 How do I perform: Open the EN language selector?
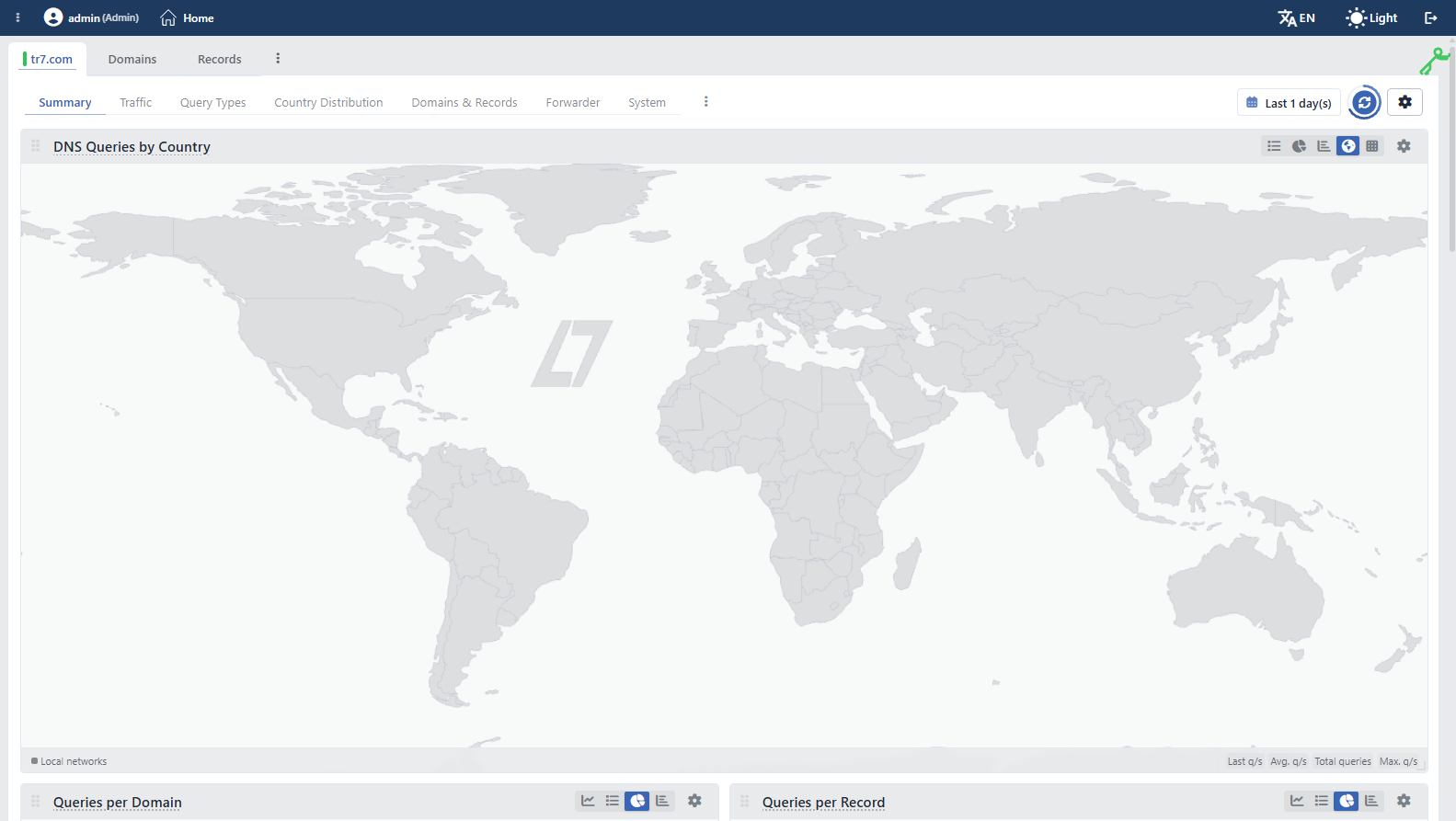click(1297, 17)
